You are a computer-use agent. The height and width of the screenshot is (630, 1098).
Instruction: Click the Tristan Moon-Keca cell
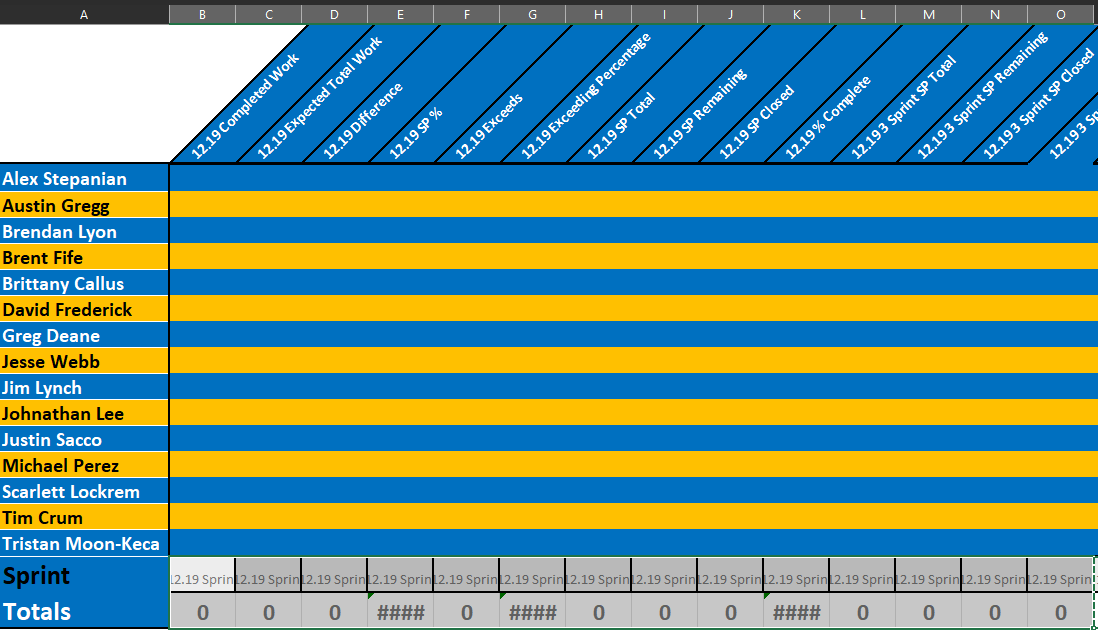[84, 543]
